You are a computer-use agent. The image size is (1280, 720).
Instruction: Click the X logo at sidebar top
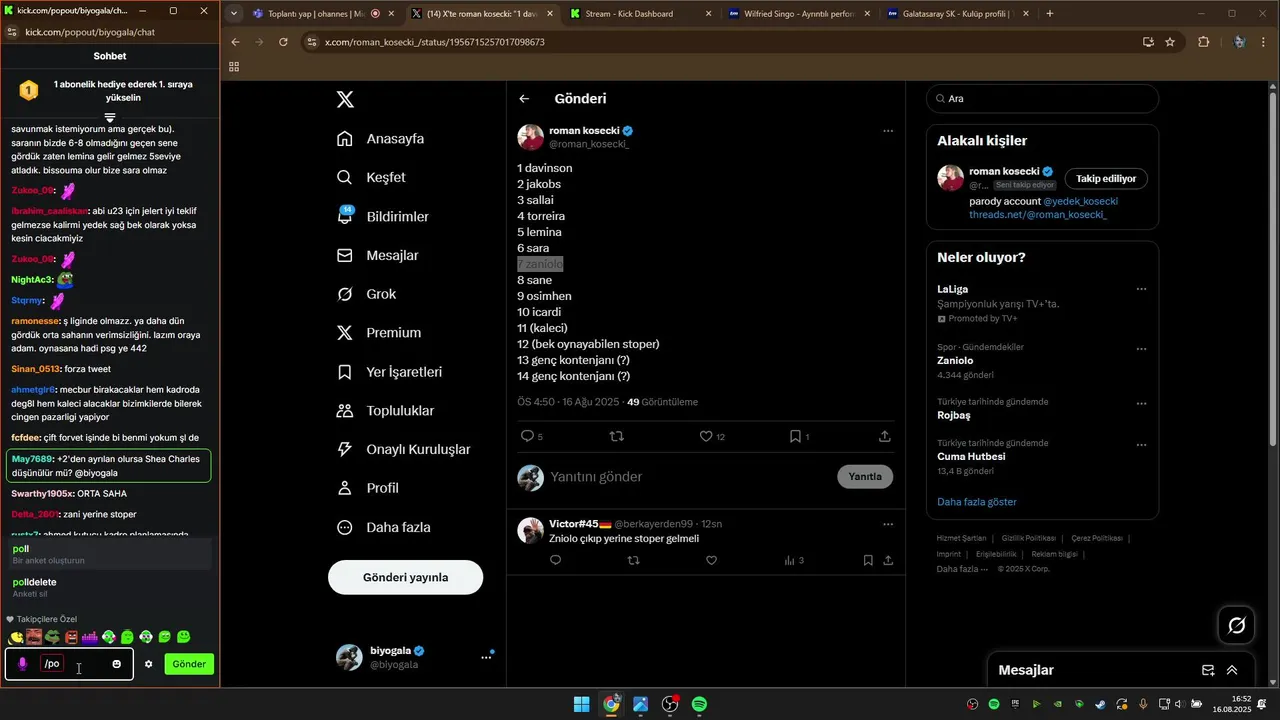pos(345,99)
